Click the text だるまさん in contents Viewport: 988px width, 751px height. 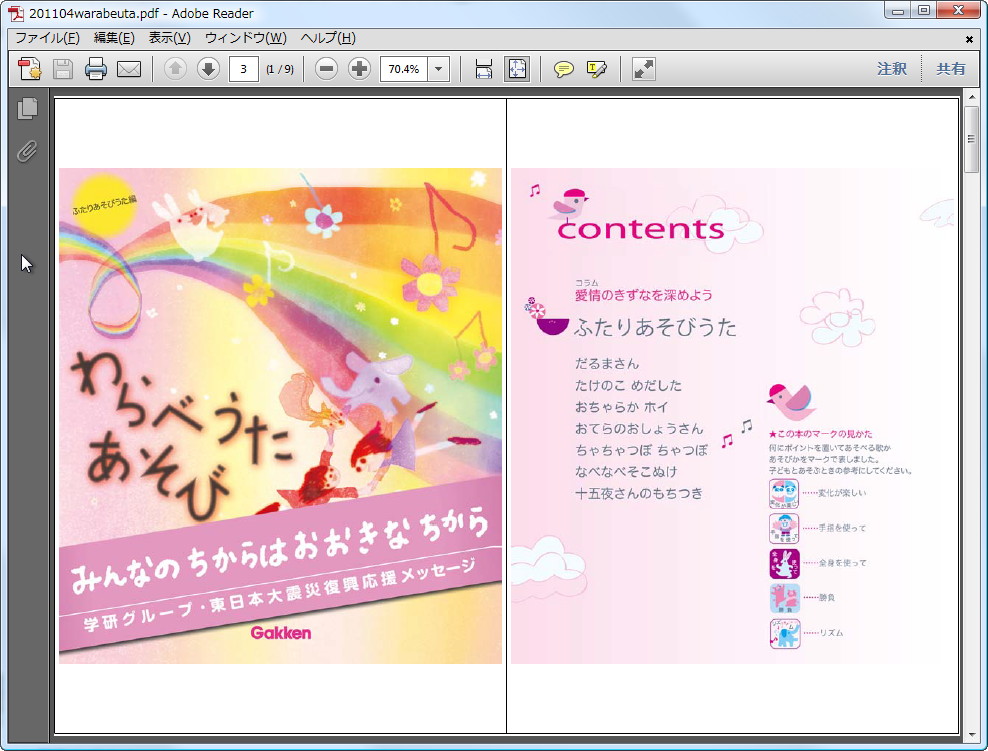click(x=607, y=364)
